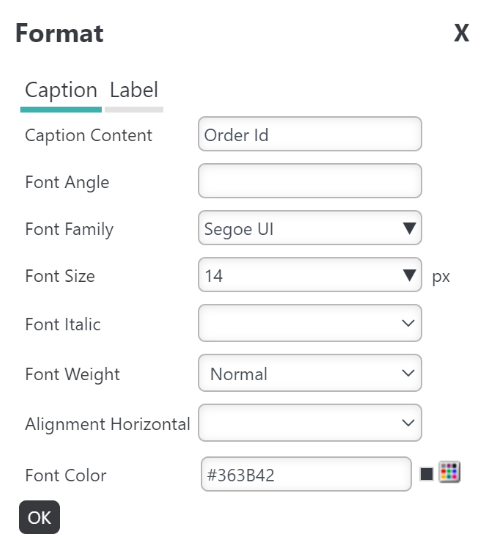Click the Font Italic chevron icon

click(x=408, y=323)
